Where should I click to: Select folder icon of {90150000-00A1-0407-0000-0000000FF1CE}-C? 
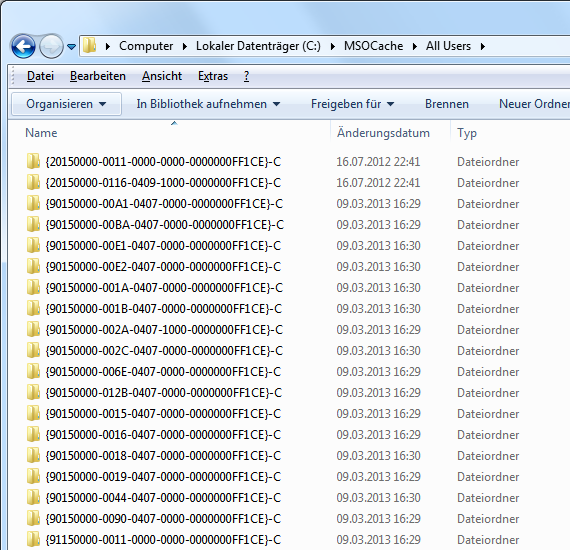click(33, 203)
